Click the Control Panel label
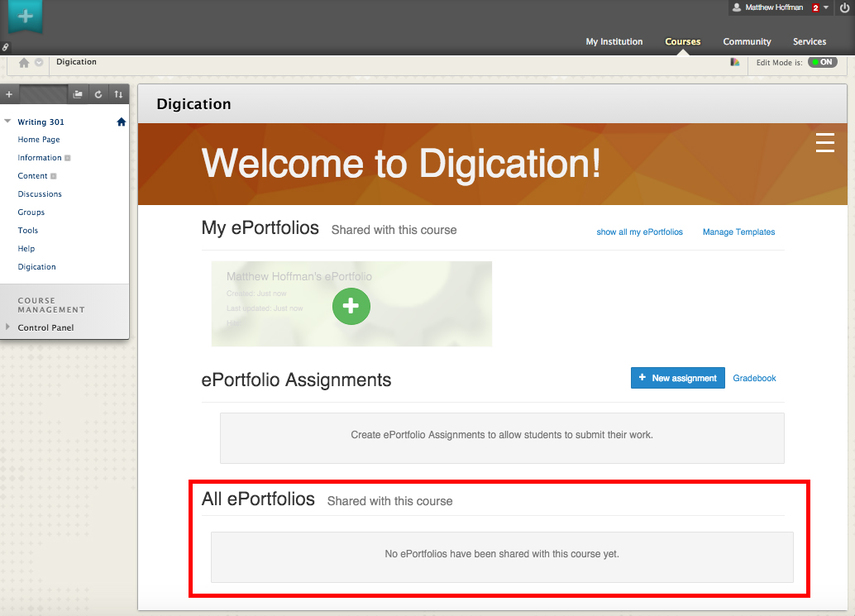 [x=46, y=328]
